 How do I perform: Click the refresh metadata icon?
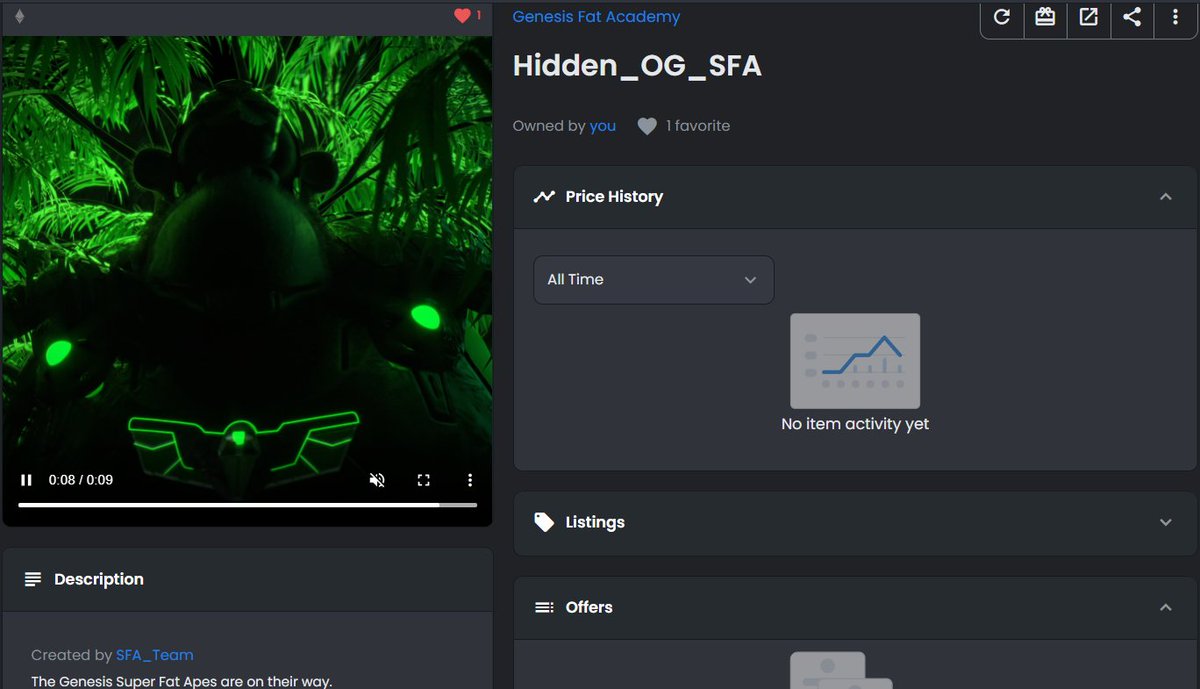pos(1002,17)
